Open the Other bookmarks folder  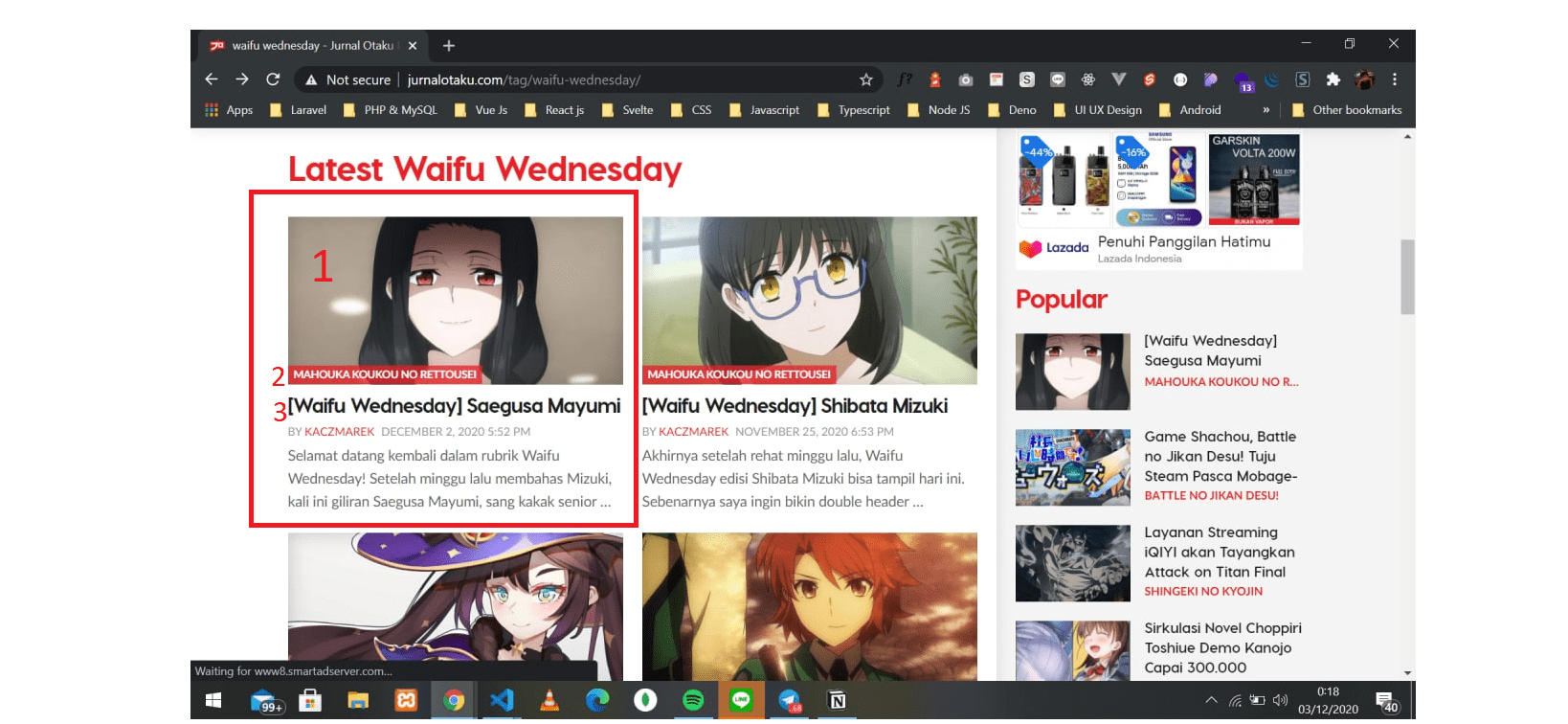1347,110
